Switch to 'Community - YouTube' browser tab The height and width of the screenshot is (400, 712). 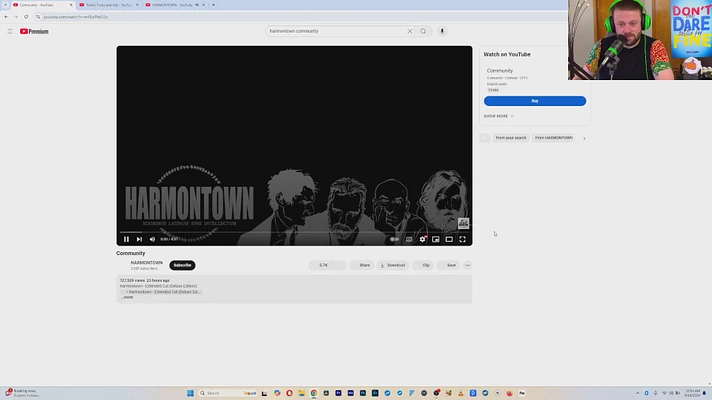[x=42, y=5]
